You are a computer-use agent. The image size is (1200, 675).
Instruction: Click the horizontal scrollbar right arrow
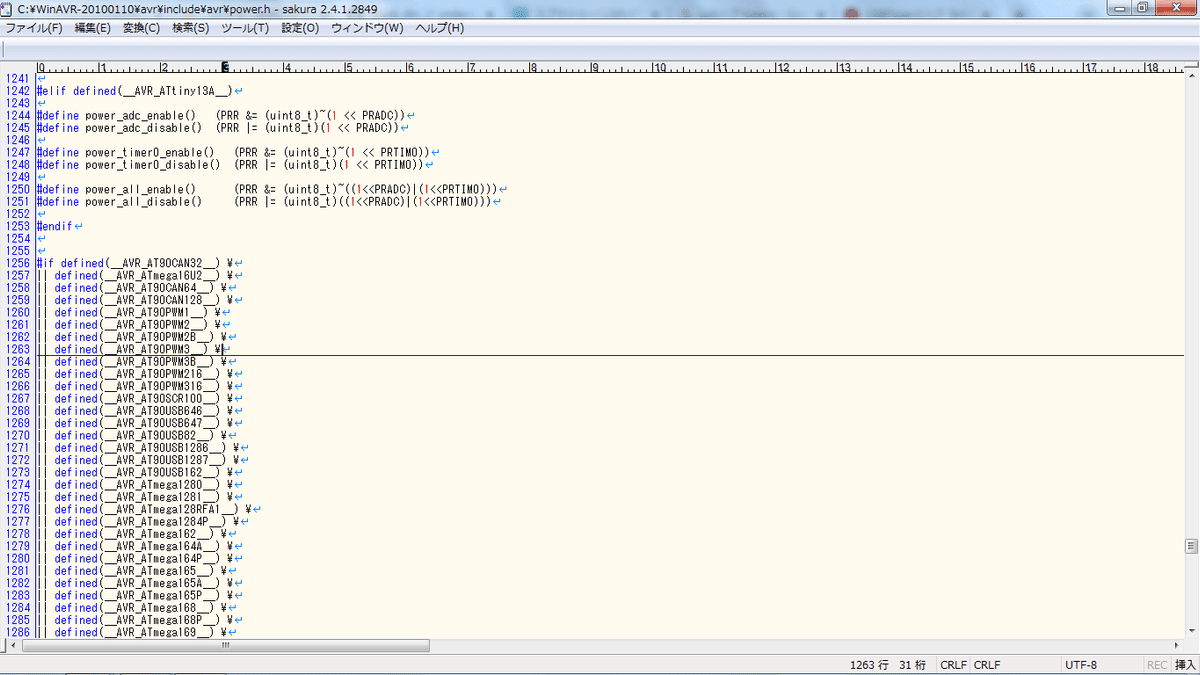pos(1177,646)
